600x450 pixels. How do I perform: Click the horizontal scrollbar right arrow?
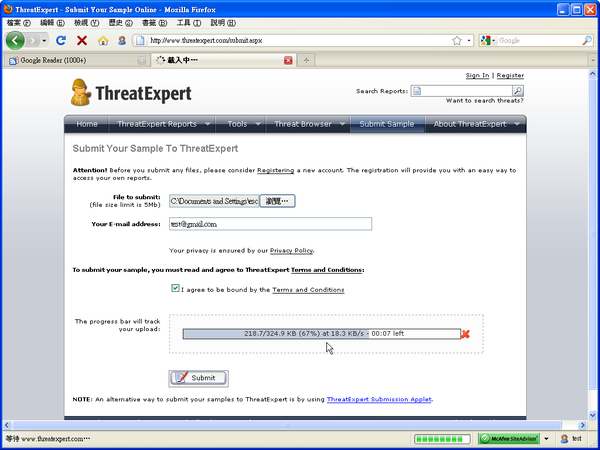click(582, 425)
